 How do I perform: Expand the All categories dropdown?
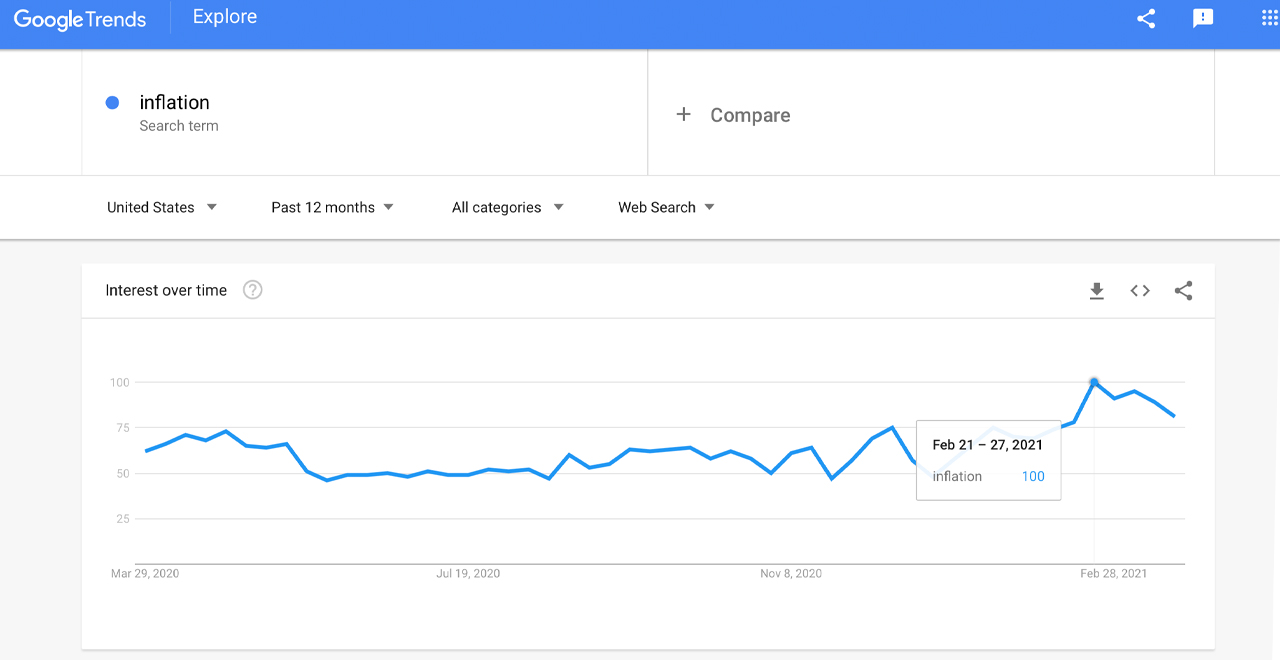507,207
